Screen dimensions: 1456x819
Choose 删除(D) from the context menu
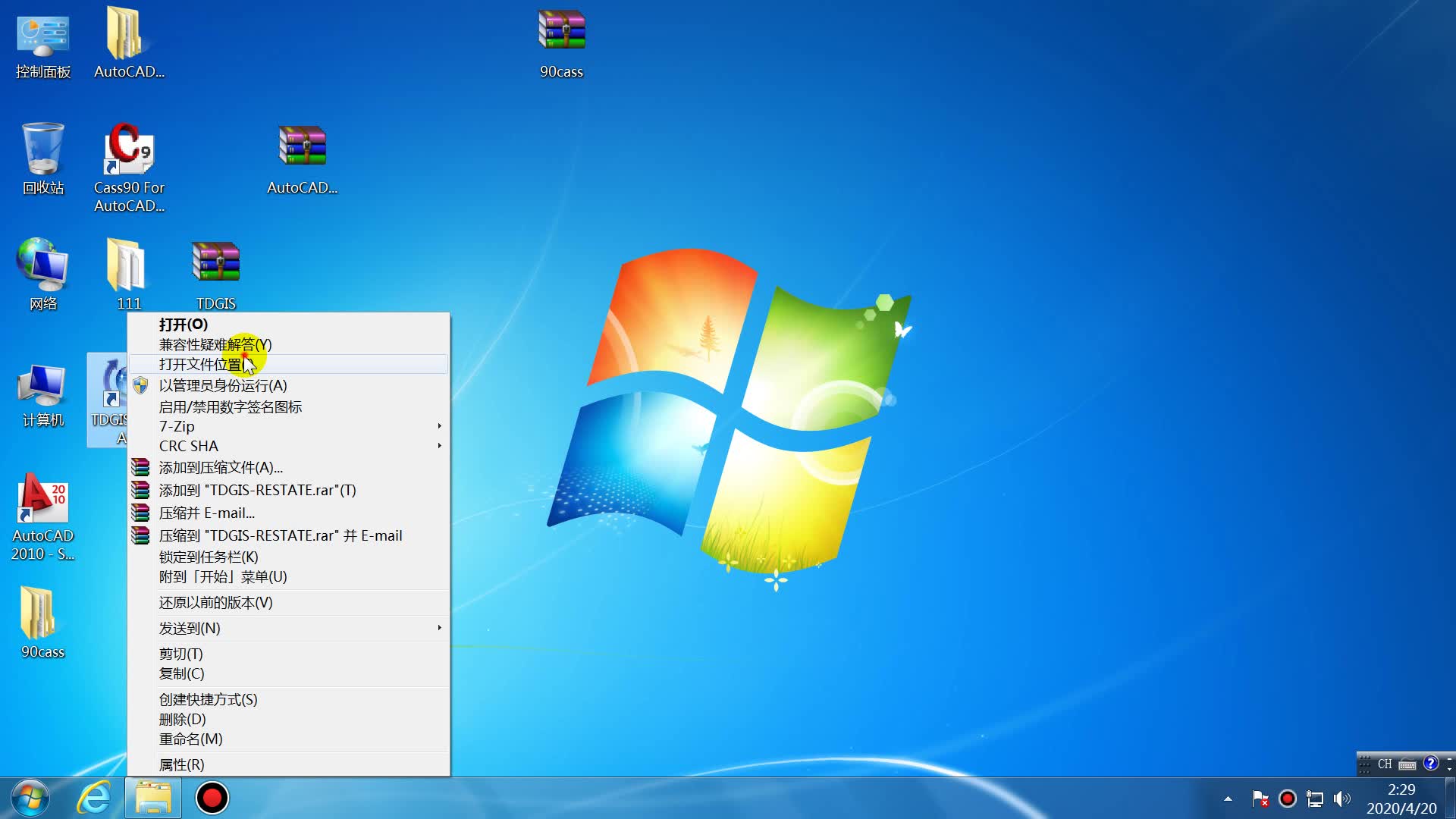click(x=289, y=719)
